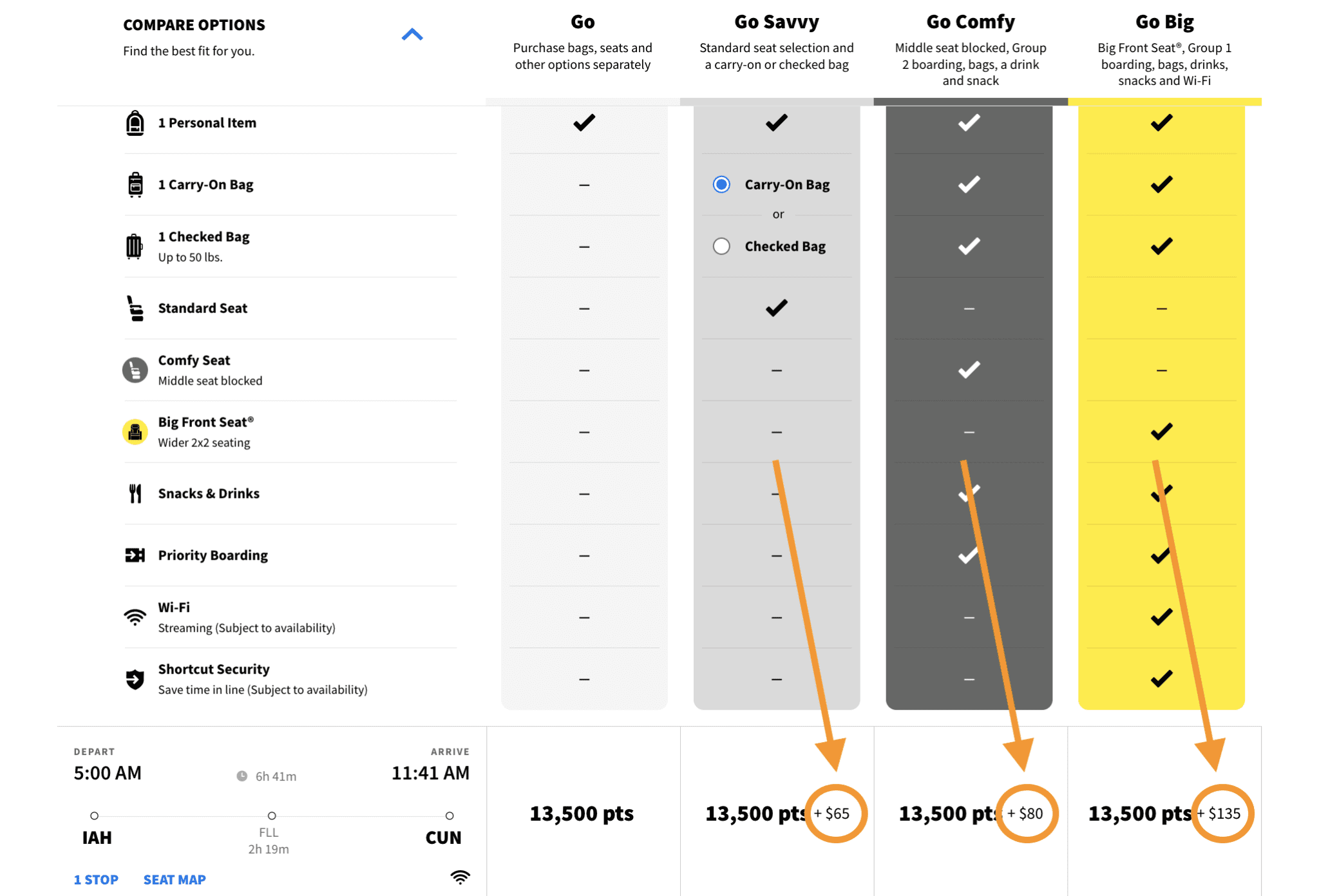Choose the Go Savvy column header

[776, 23]
